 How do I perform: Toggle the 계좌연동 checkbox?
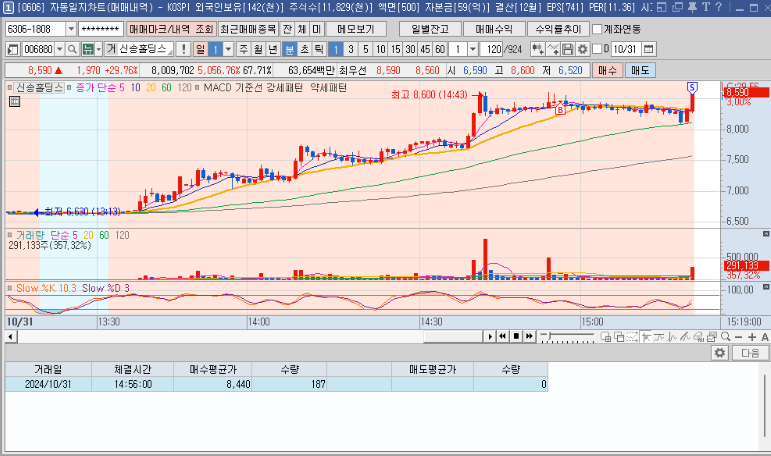[597, 29]
